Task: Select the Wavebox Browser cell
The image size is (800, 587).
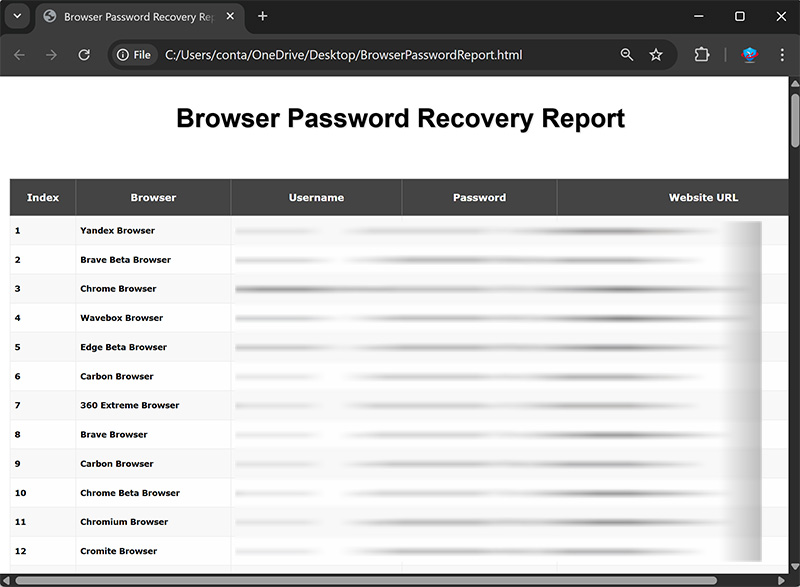Action: [x=153, y=318]
